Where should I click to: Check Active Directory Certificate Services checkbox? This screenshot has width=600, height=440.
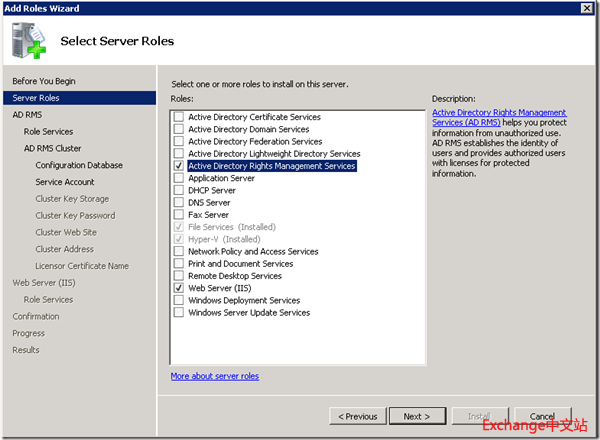click(x=179, y=117)
